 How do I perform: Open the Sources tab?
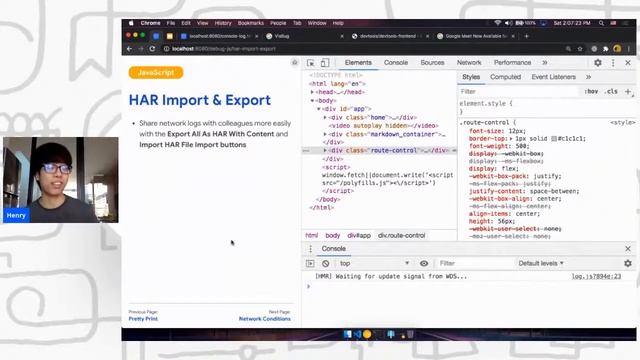[432, 62]
